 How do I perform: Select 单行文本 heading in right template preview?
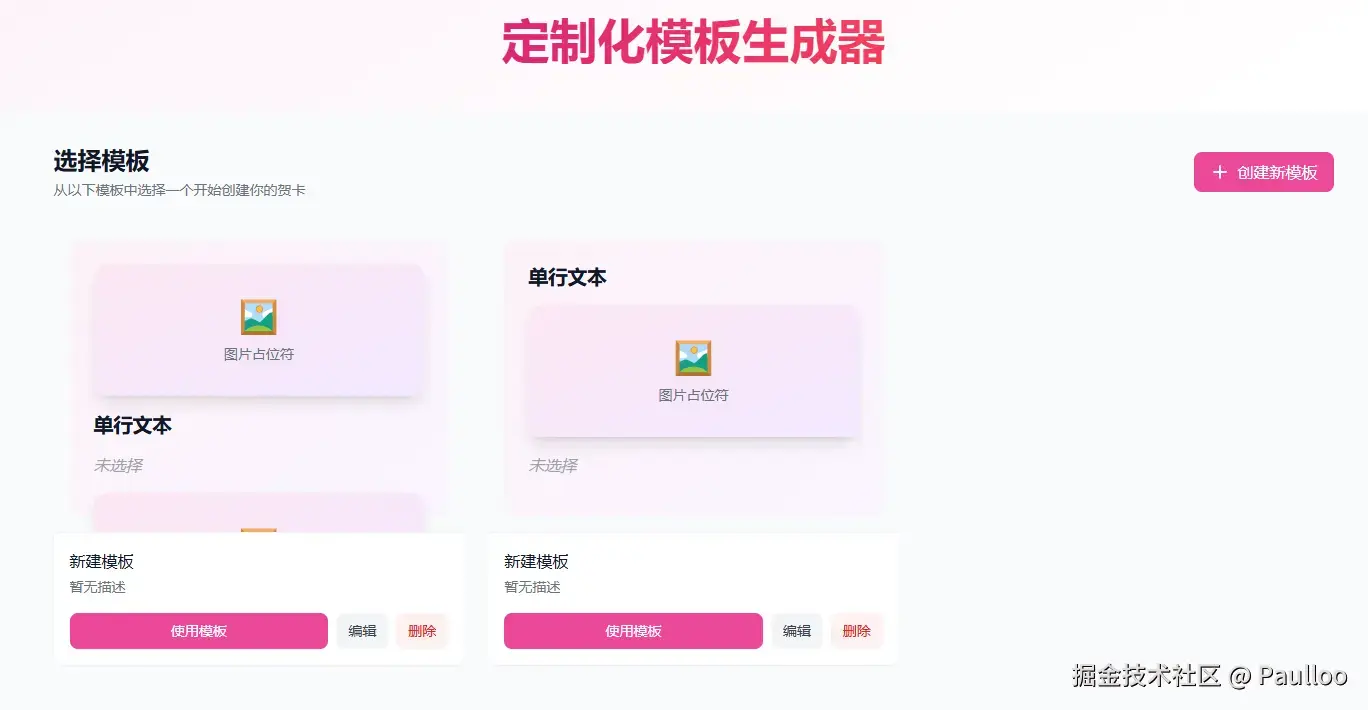pyautogui.click(x=568, y=278)
